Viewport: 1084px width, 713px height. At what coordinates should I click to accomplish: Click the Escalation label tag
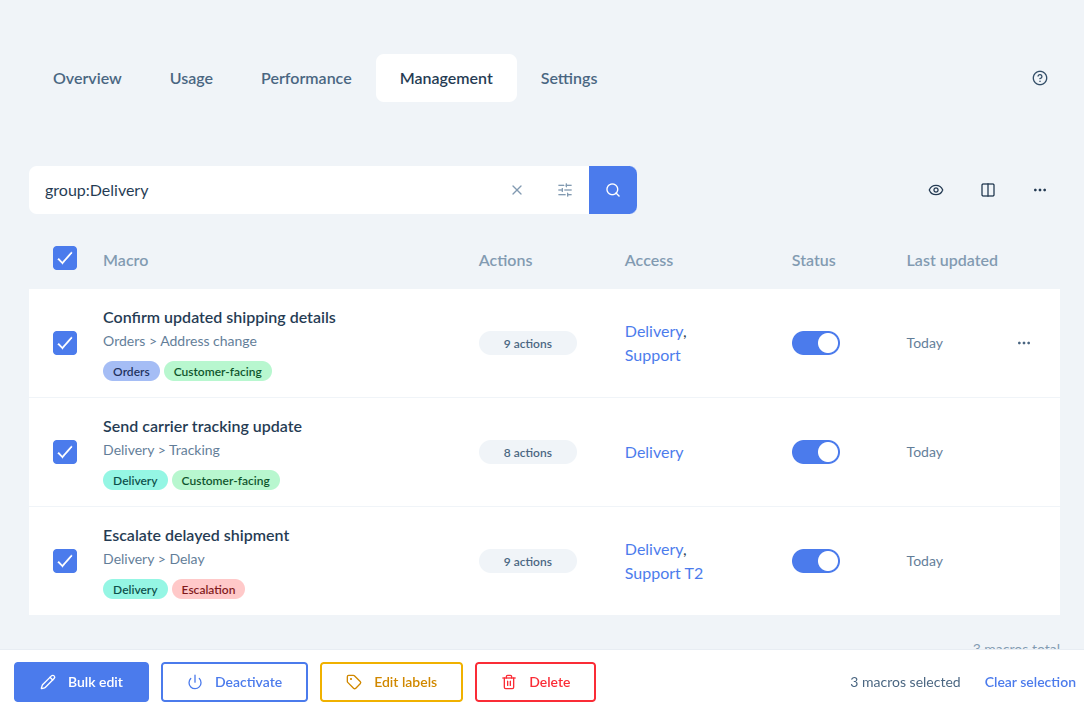point(208,590)
